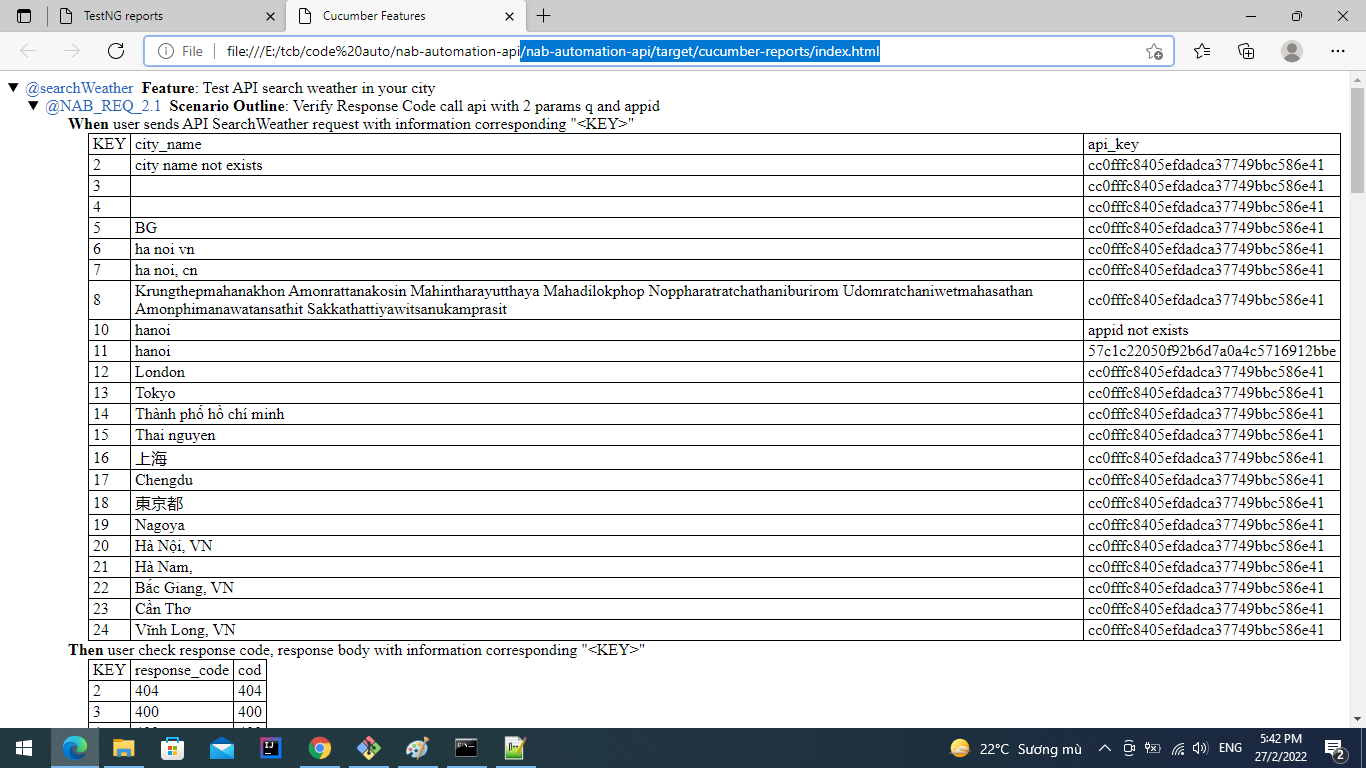The height and width of the screenshot is (768, 1366).
Task: Show hidden system tray icons
Action: pyautogui.click(x=1104, y=748)
